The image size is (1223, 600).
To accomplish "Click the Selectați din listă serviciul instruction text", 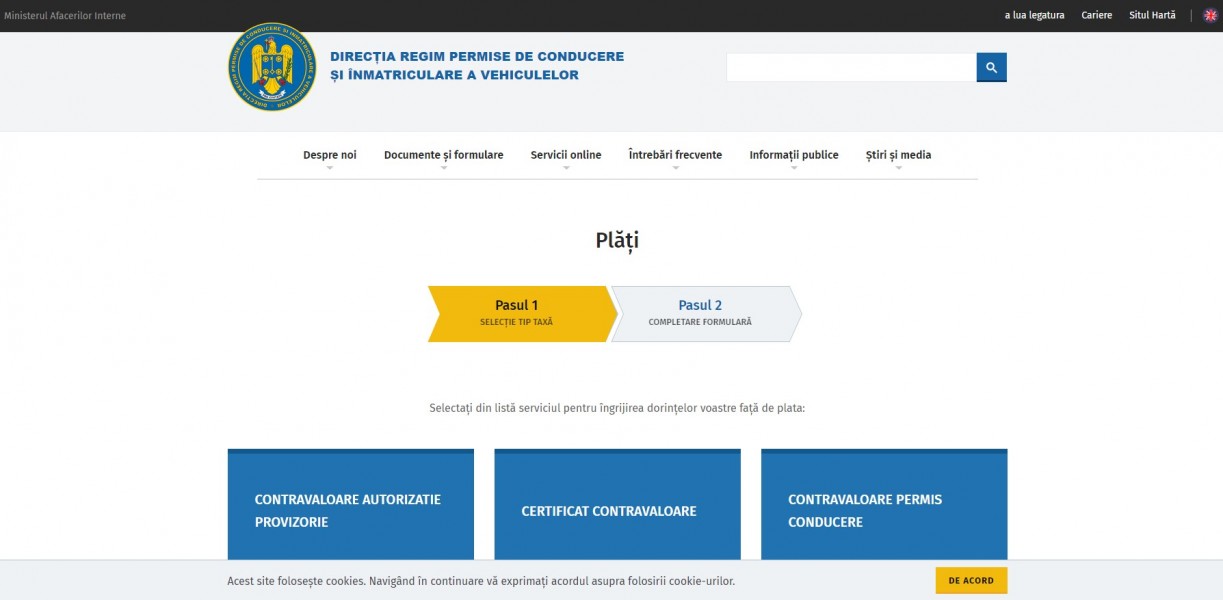I will (x=617, y=408).
